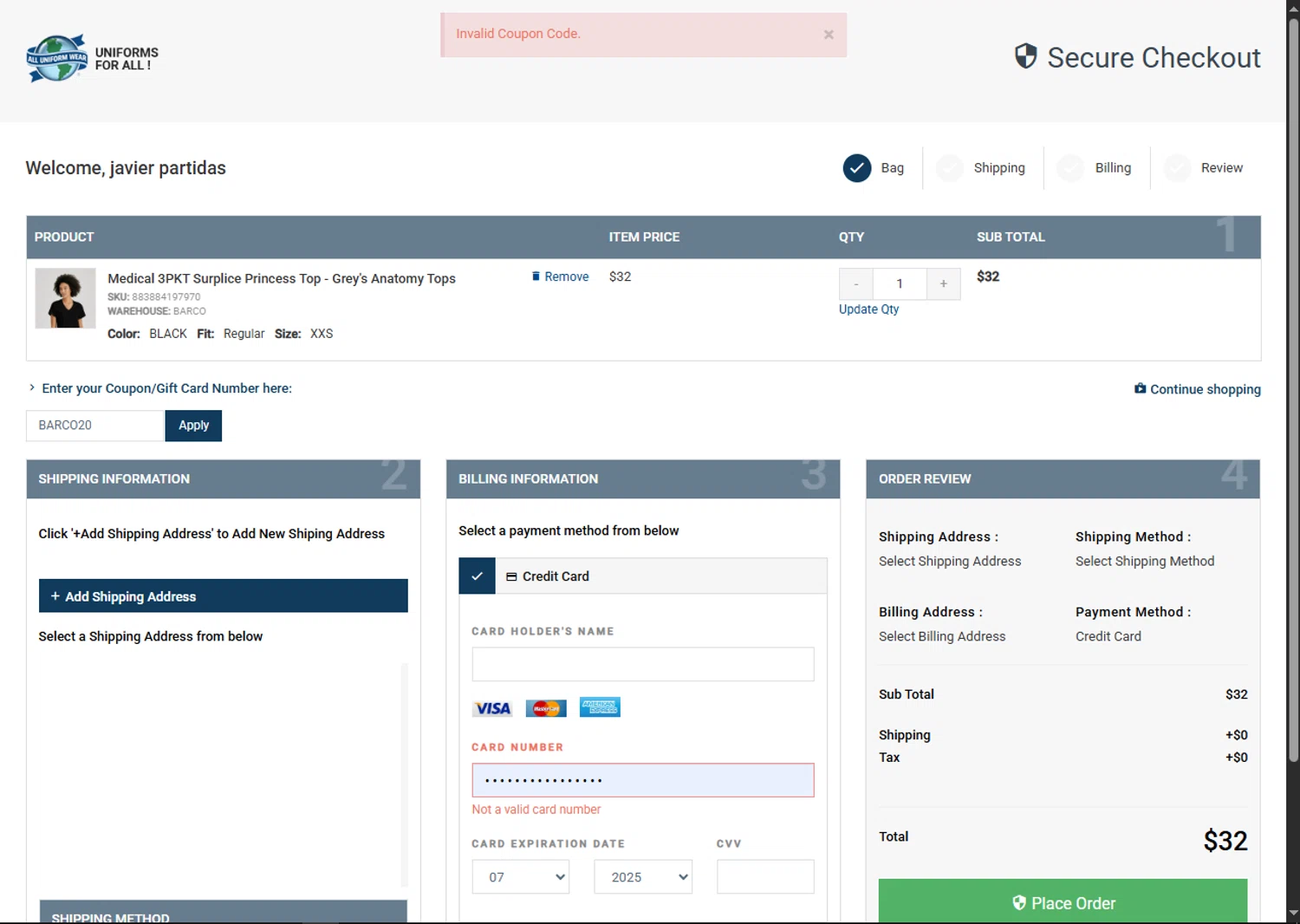Click 'Select Shipping Method' text in Order Review
1300x924 pixels.
[x=1145, y=562]
